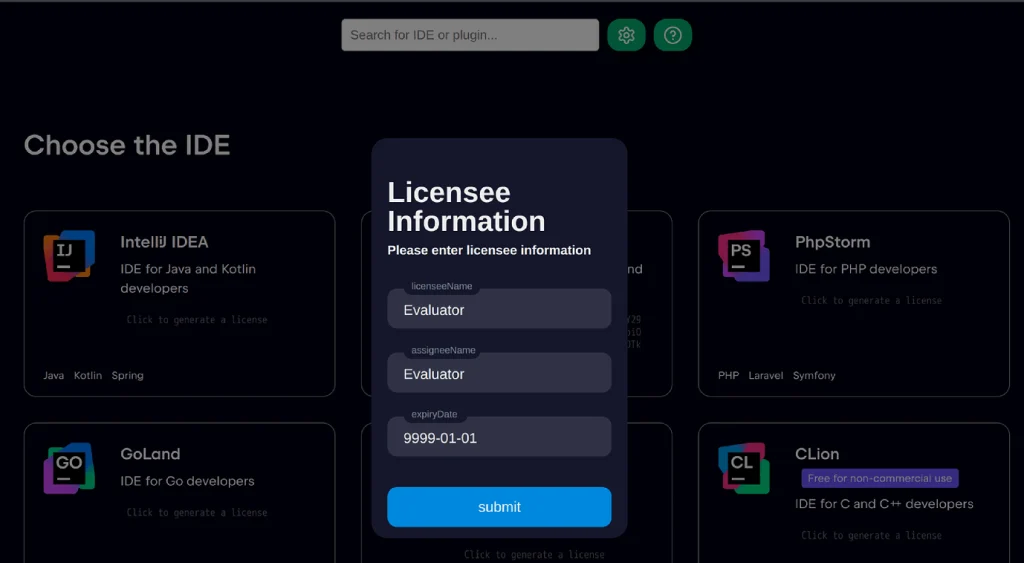Open the GoLand card title
1024x563 pixels.
pos(150,454)
